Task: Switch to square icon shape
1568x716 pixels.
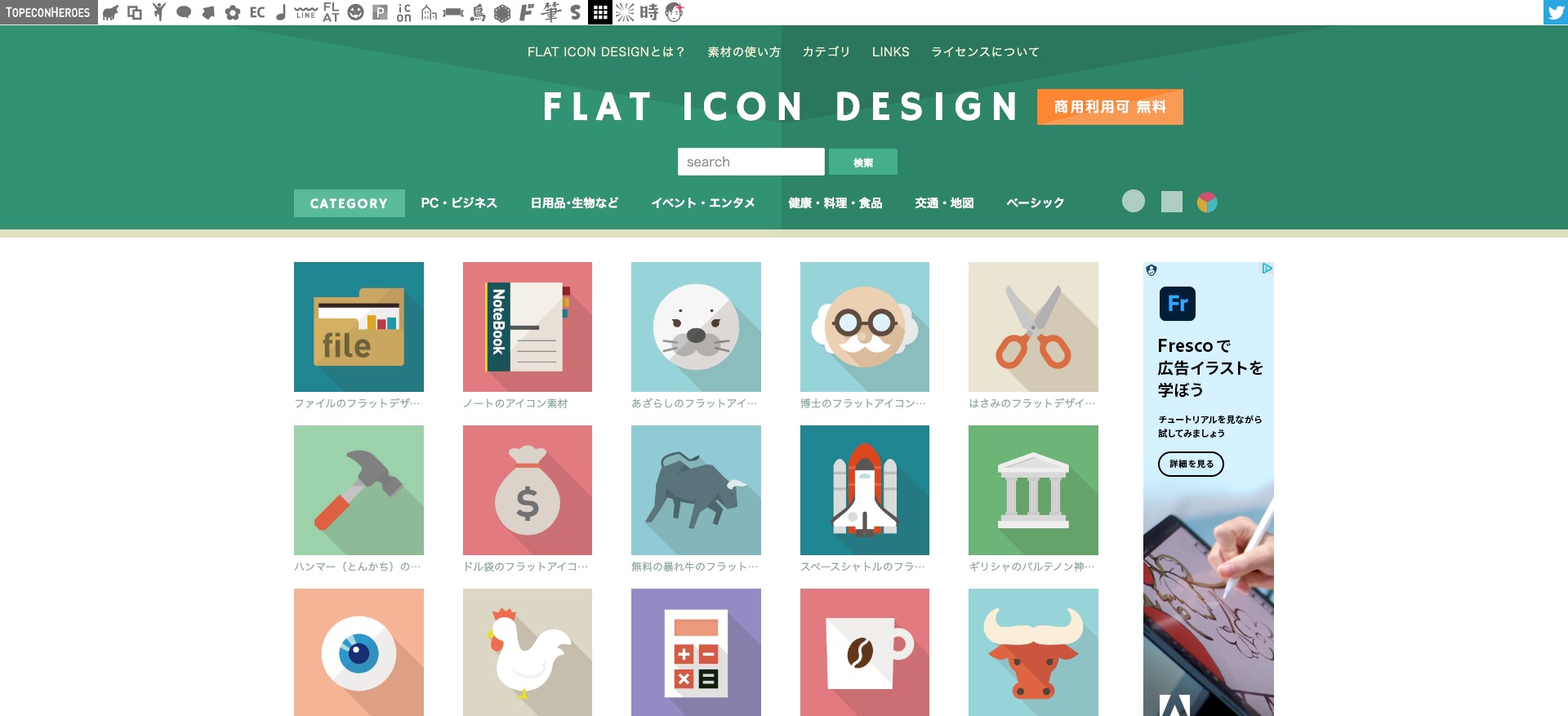Action: tap(1172, 202)
